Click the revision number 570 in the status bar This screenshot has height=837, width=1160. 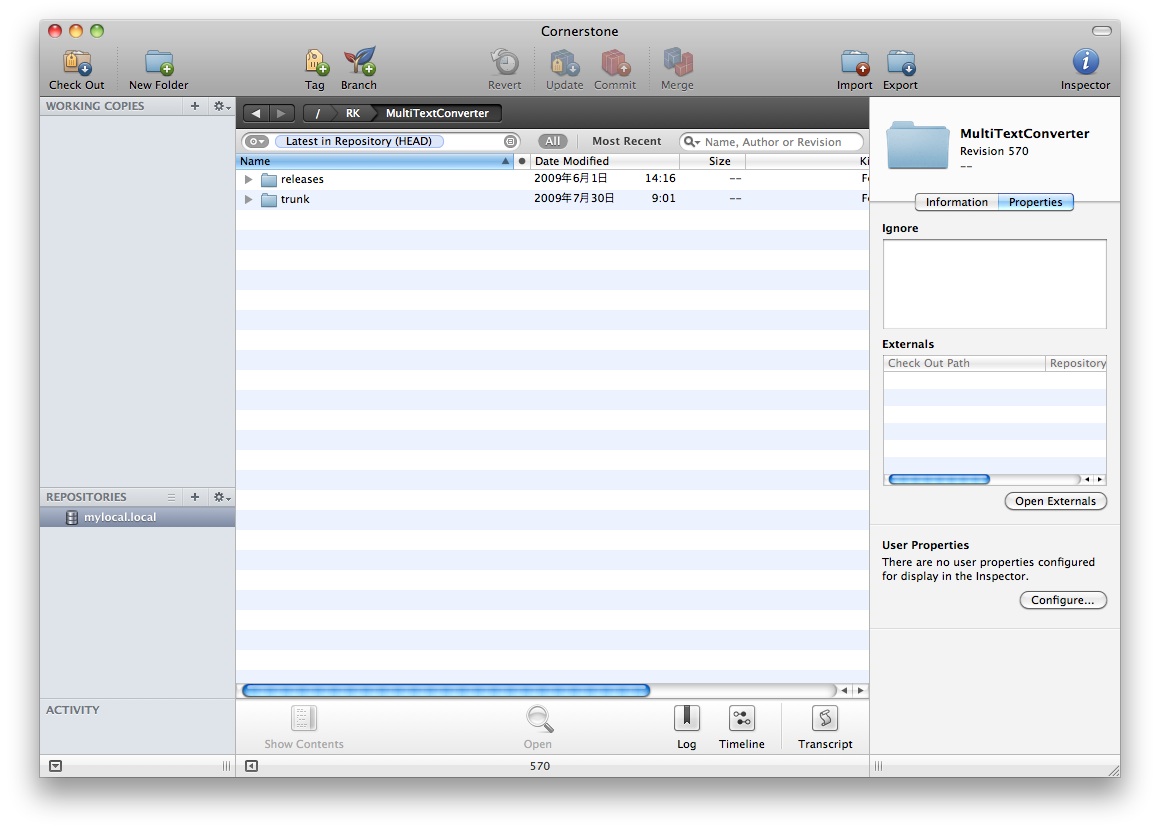coord(540,766)
